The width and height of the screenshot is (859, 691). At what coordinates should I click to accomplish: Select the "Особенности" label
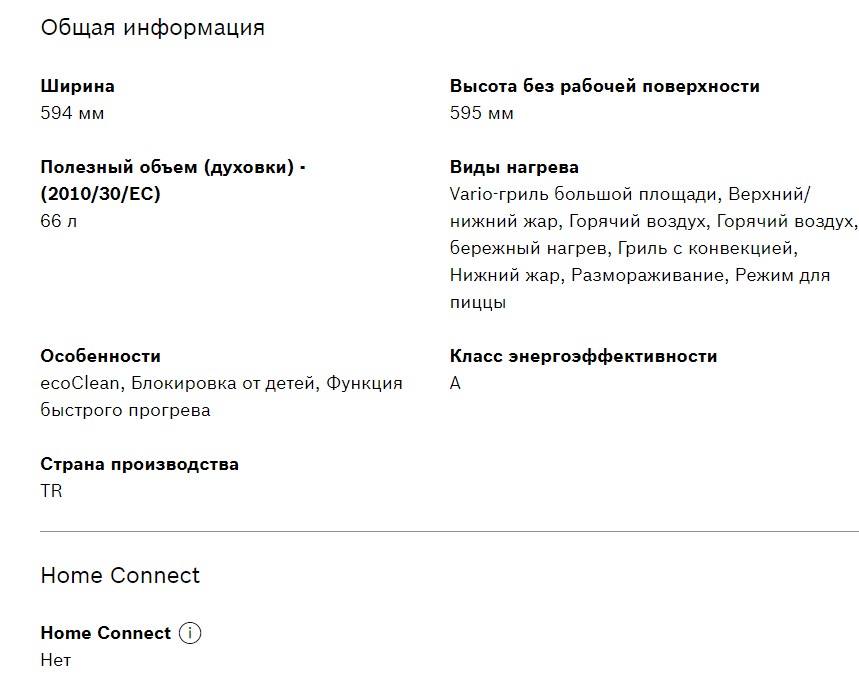100,356
